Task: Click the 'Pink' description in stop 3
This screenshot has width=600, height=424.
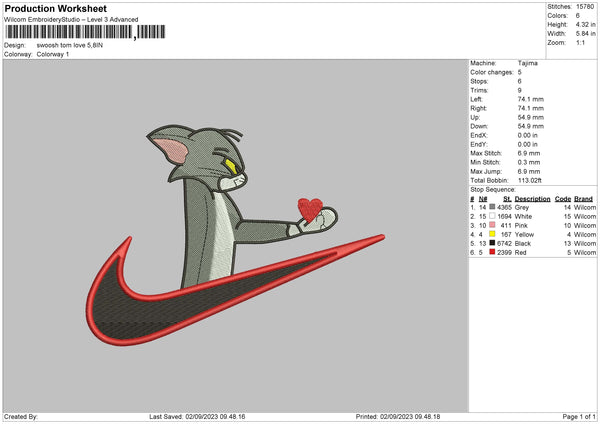Action: tap(521, 225)
